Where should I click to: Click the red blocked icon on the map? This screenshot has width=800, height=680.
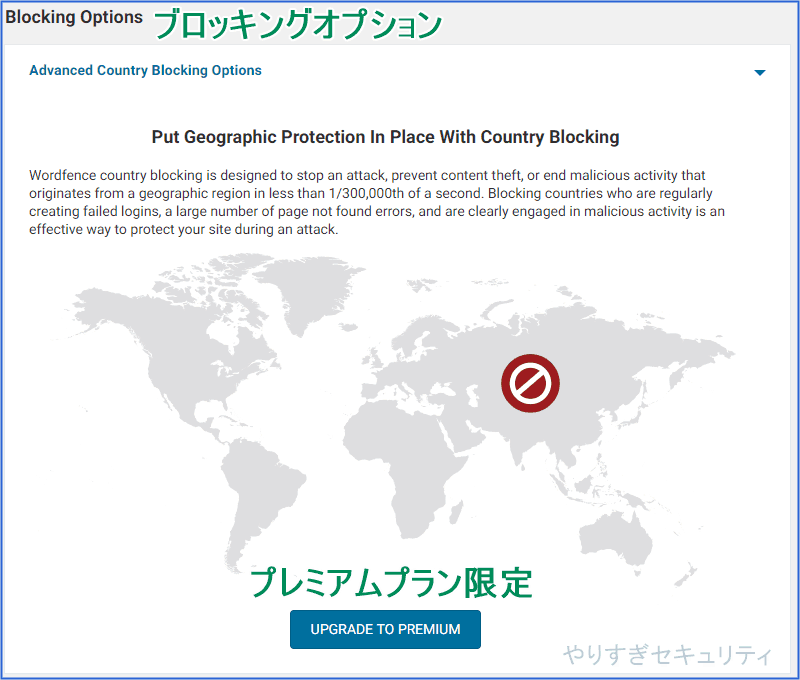530,383
